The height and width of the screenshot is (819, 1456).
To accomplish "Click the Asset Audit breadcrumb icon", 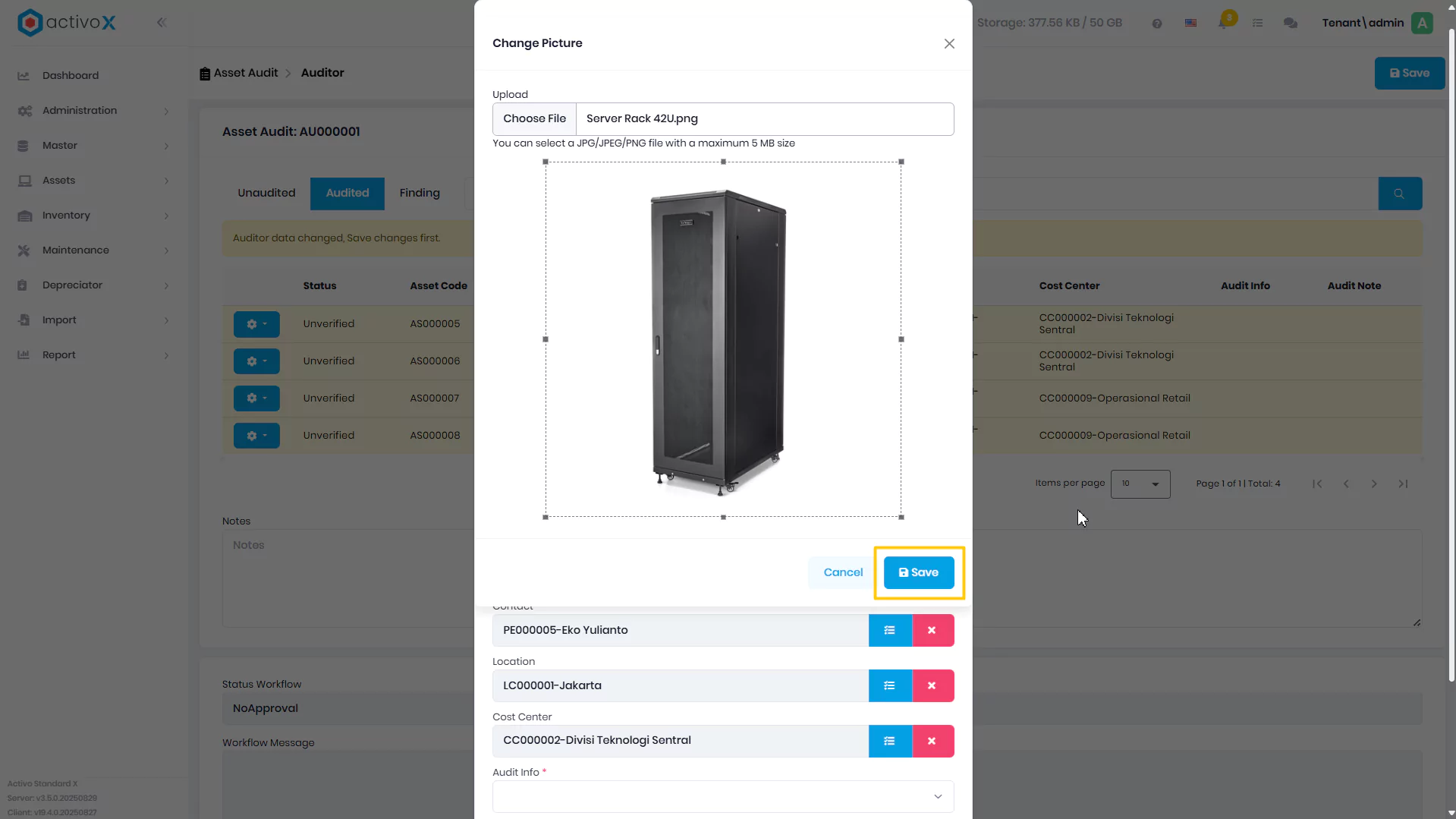I will click(x=205, y=74).
